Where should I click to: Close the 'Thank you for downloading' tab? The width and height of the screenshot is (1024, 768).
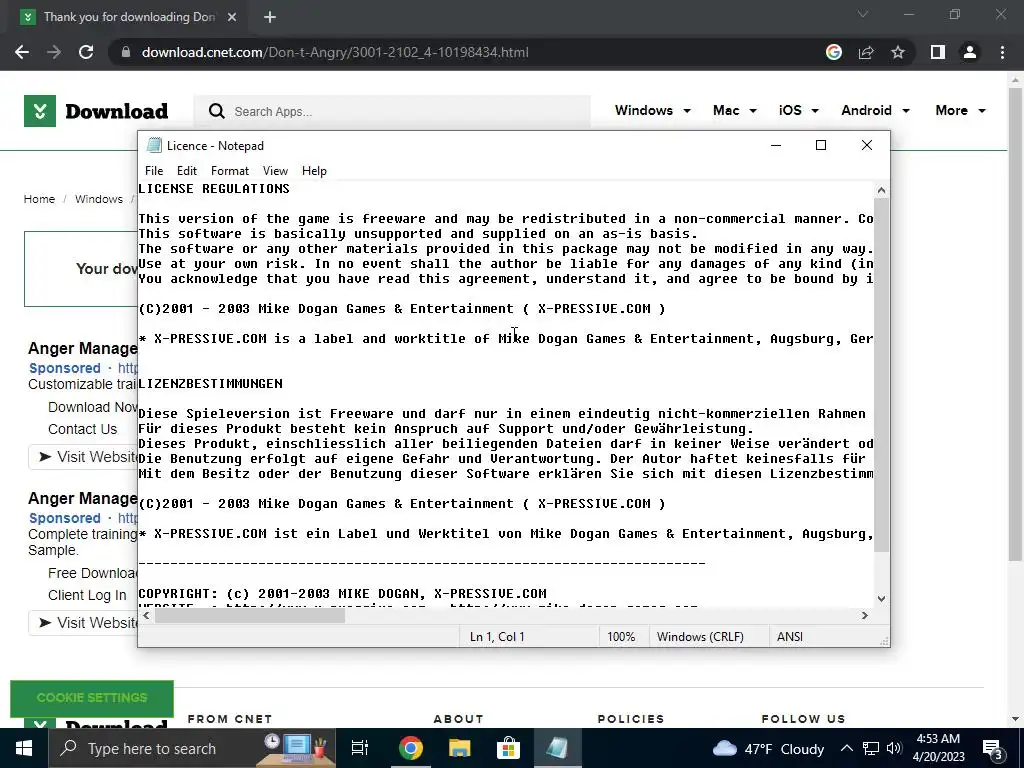click(232, 17)
